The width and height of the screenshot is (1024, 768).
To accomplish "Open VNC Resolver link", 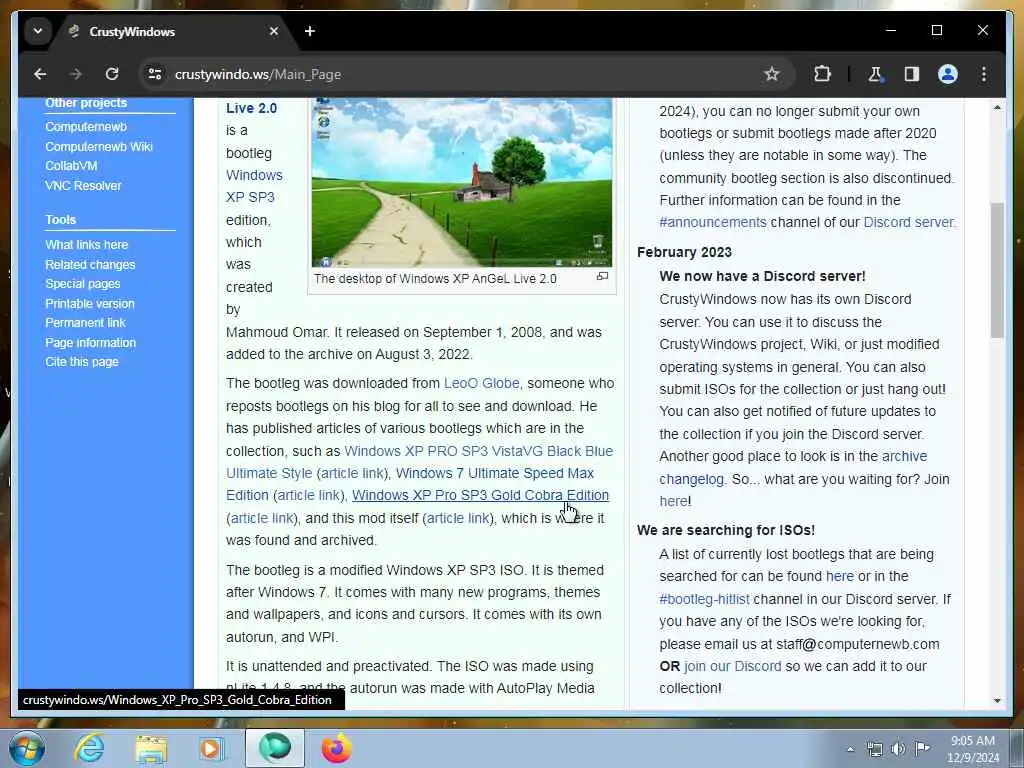I will click(x=83, y=186).
